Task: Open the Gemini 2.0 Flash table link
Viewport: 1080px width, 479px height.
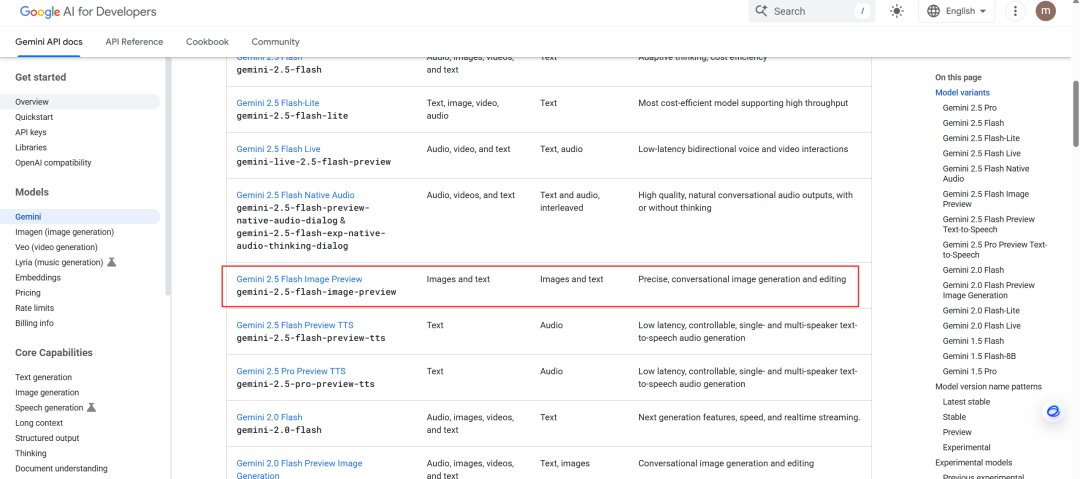Action: coord(269,418)
